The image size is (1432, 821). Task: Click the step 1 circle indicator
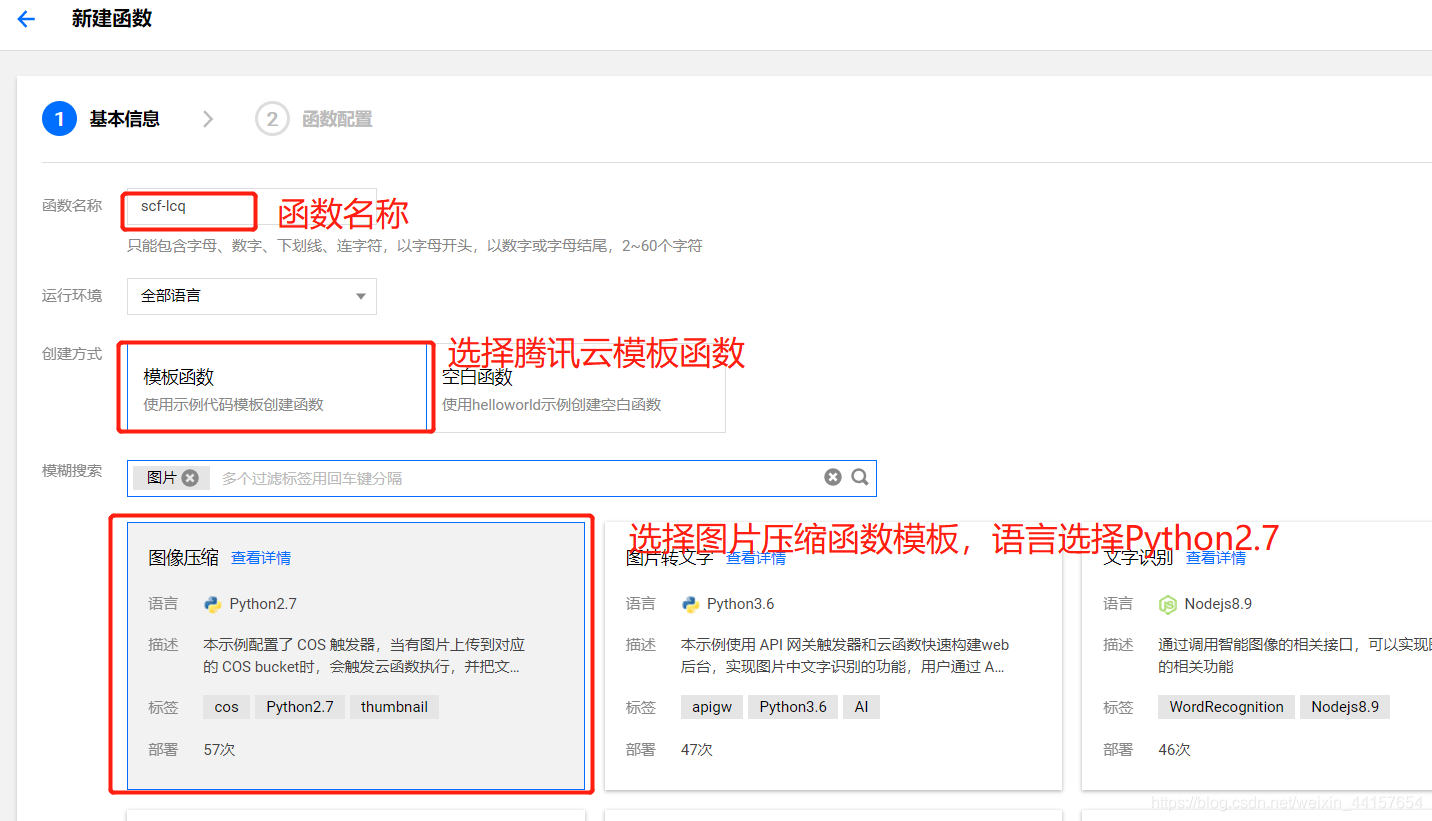pos(59,118)
